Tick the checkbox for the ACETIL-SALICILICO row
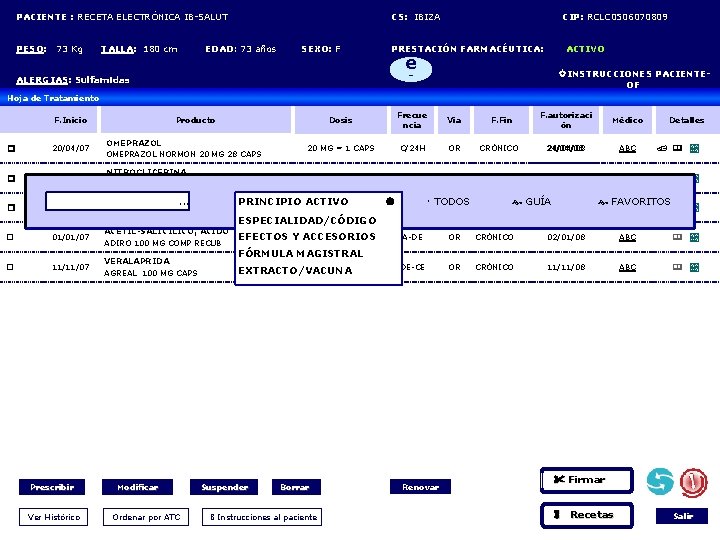 point(11,237)
